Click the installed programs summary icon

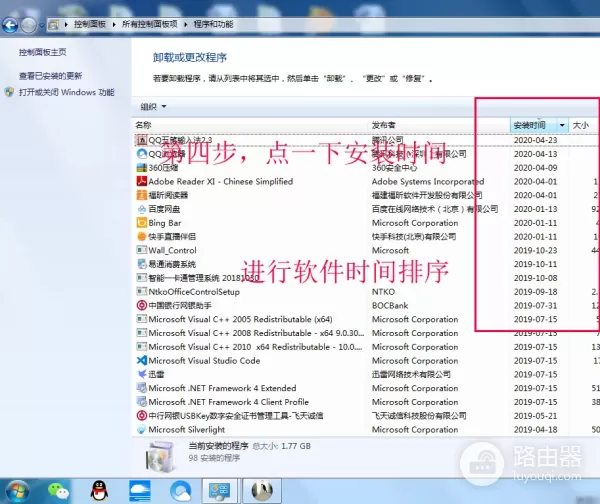160,456
